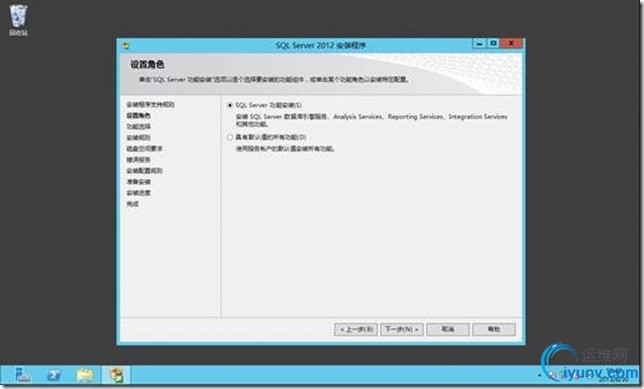
Task: Open File Explorer from the taskbar
Action: tap(85, 375)
